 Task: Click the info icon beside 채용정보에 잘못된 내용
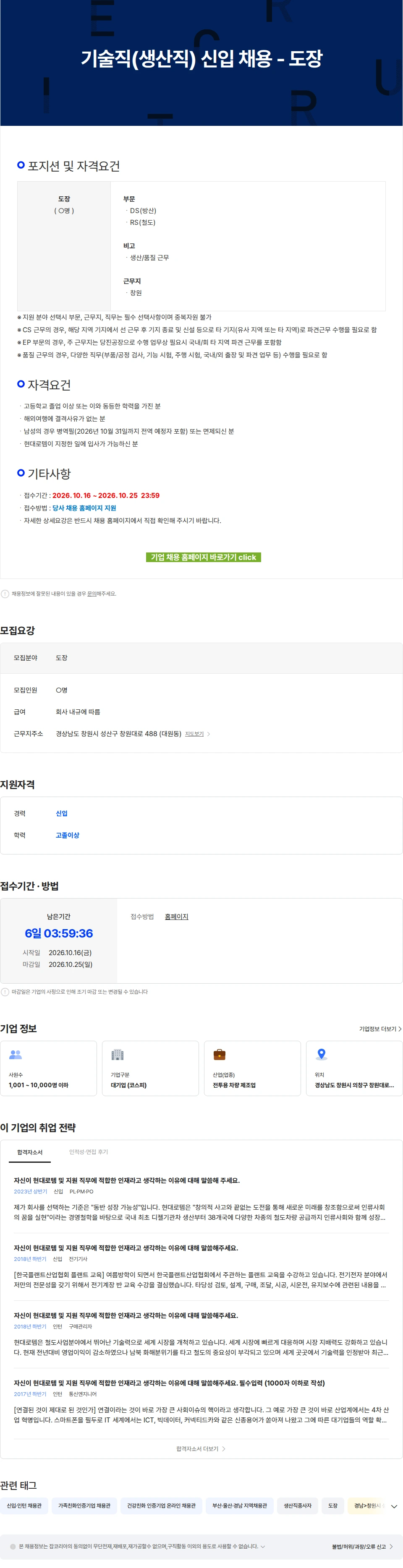click(x=5, y=594)
